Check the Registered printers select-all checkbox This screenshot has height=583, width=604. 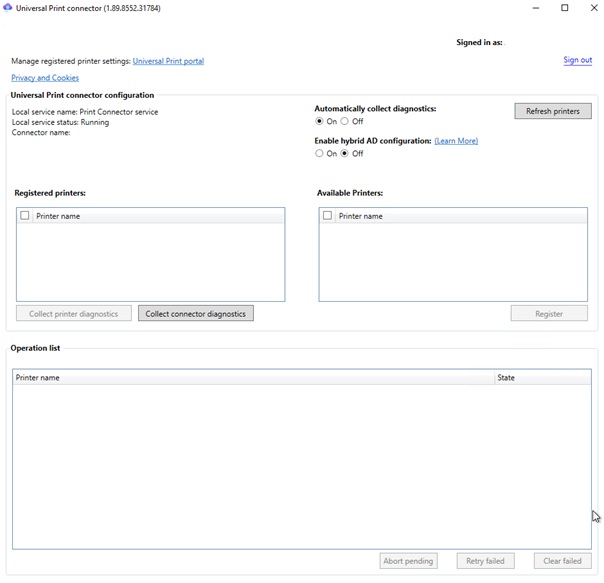pyautogui.click(x=25, y=215)
